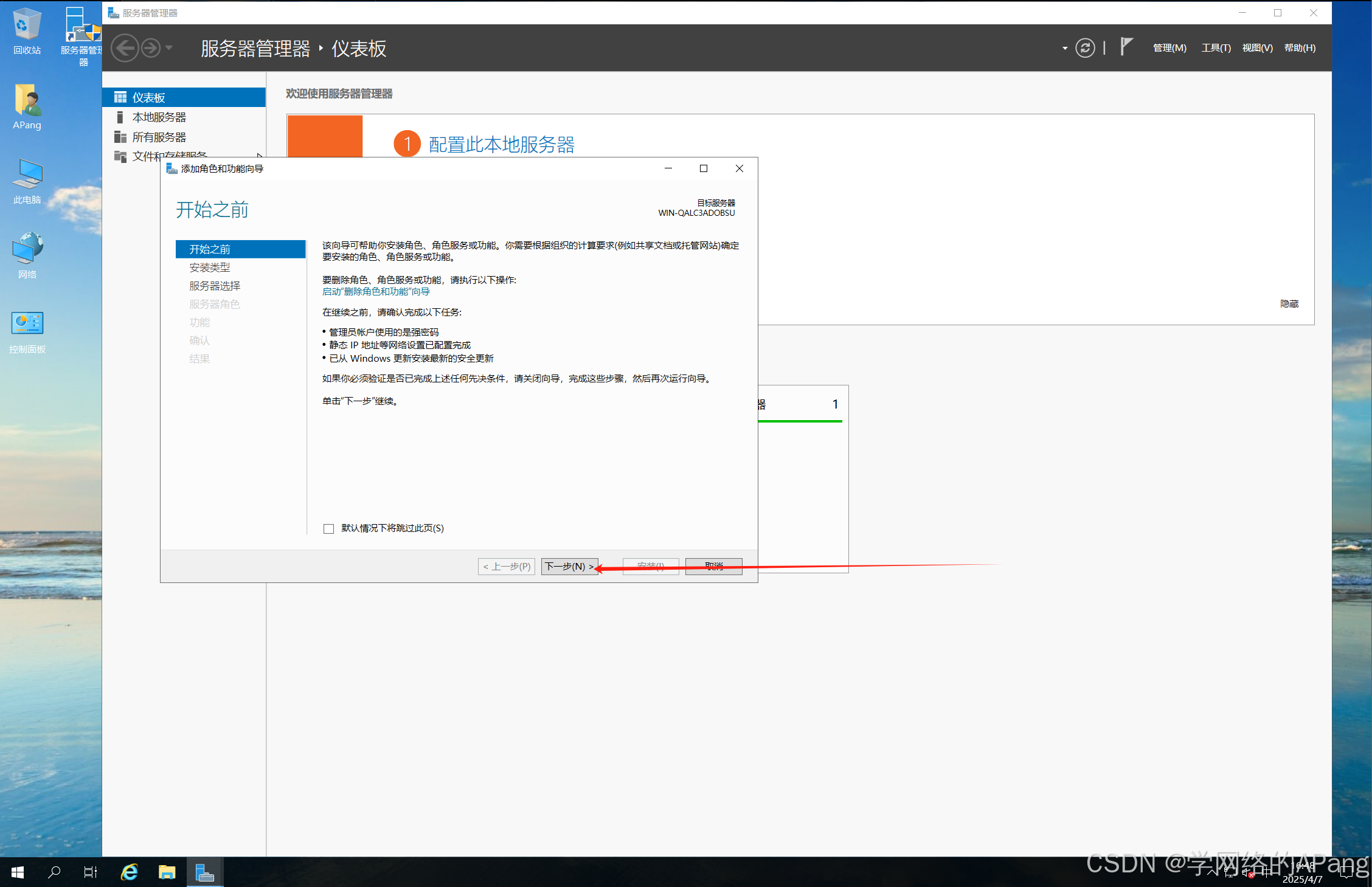
Task: Click the back navigation arrow icon
Action: pos(125,48)
